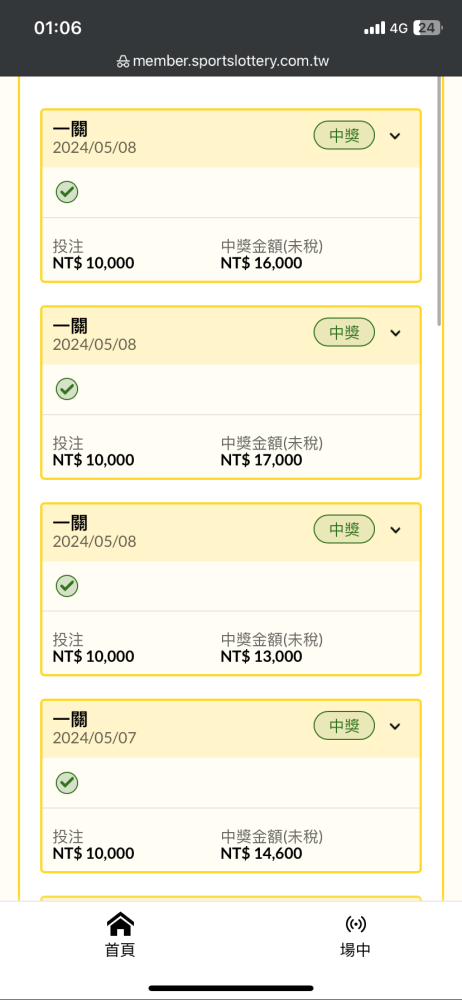
Task: Click green check icon in NT$ 13,000 ticket
Action: [x=67, y=586]
